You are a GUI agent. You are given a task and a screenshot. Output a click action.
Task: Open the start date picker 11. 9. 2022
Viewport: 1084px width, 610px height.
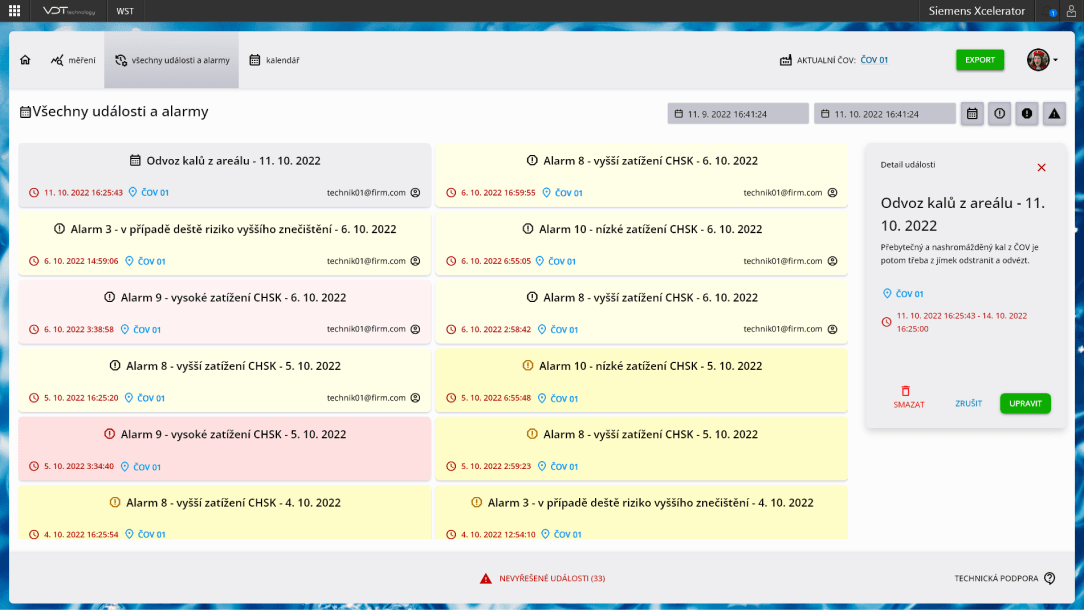point(737,114)
